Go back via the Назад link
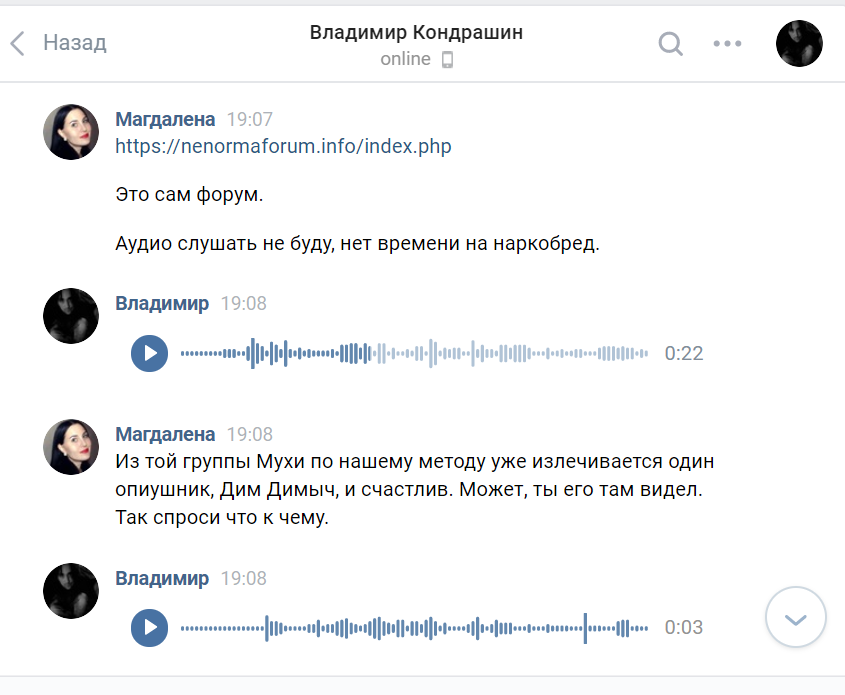This screenshot has height=695, width=845. coord(74,43)
